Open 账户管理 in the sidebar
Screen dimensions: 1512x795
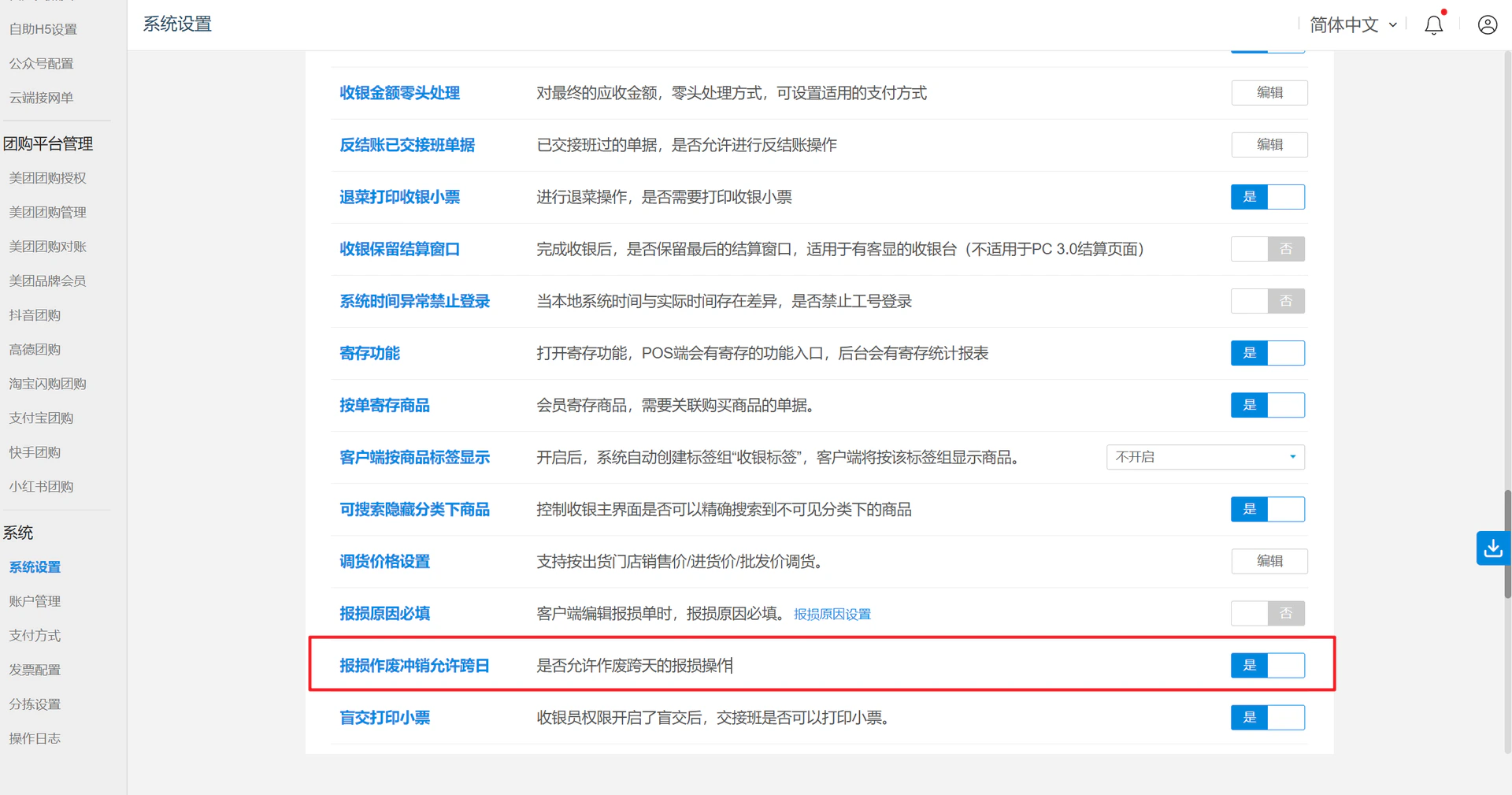click(x=35, y=601)
